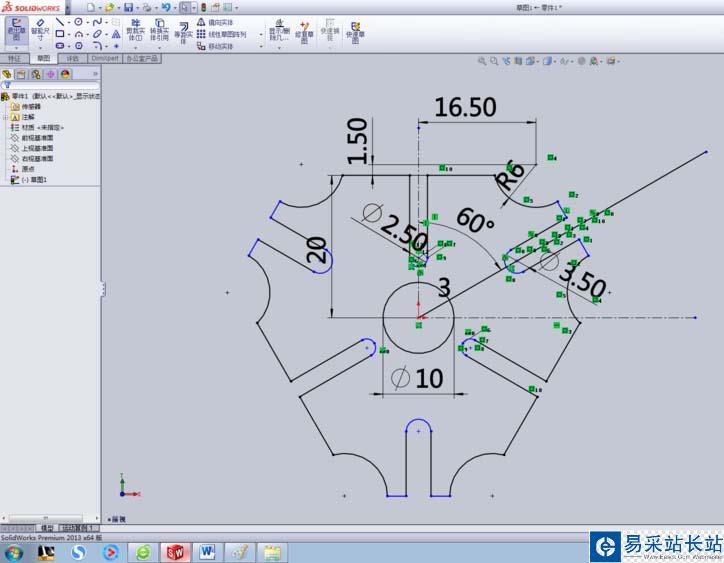Select 草图1 in the feature tree
The width and height of the screenshot is (724, 563).
coord(34,179)
